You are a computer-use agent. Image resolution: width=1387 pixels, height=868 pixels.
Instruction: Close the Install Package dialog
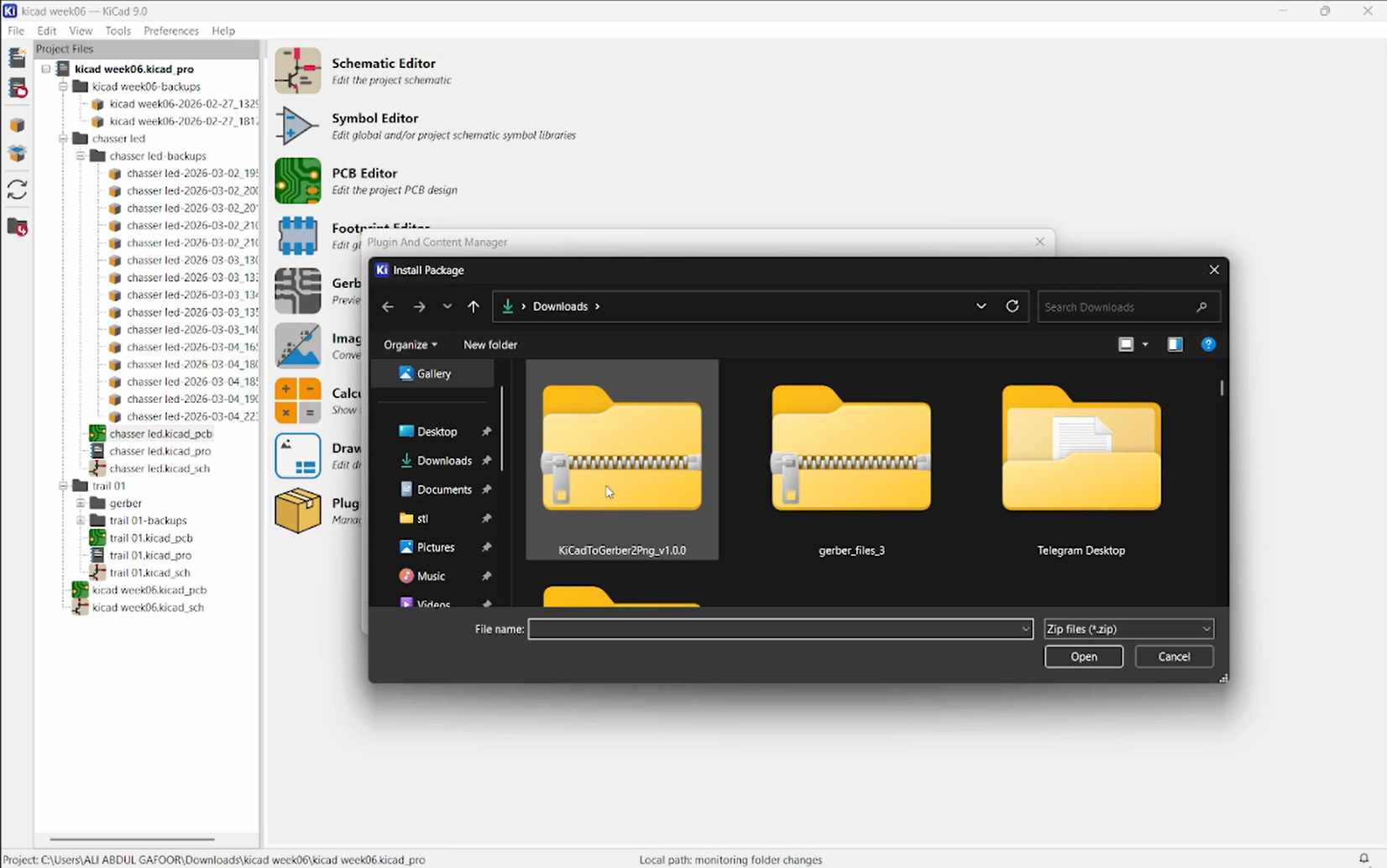click(x=1214, y=269)
